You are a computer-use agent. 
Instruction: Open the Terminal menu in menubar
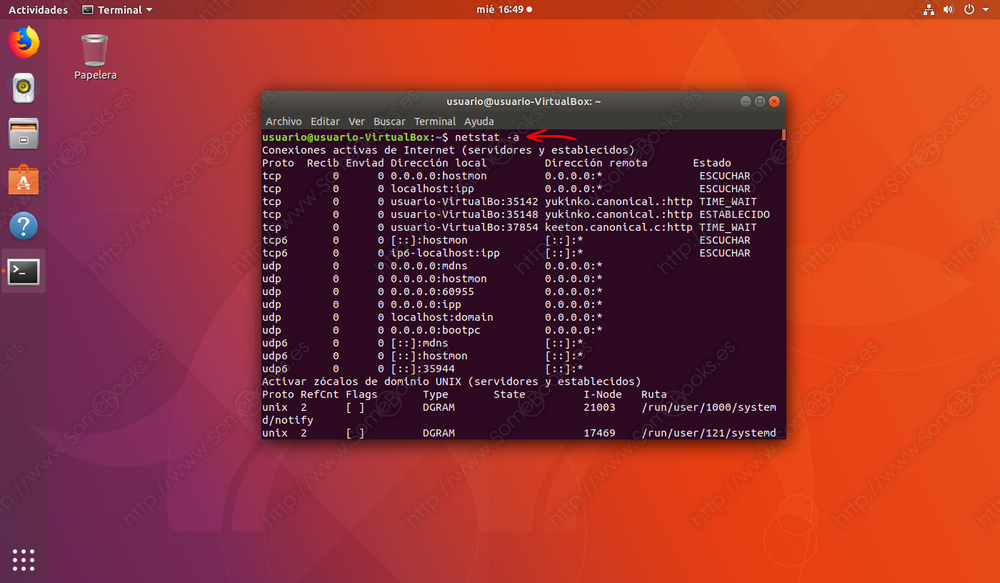tap(435, 121)
